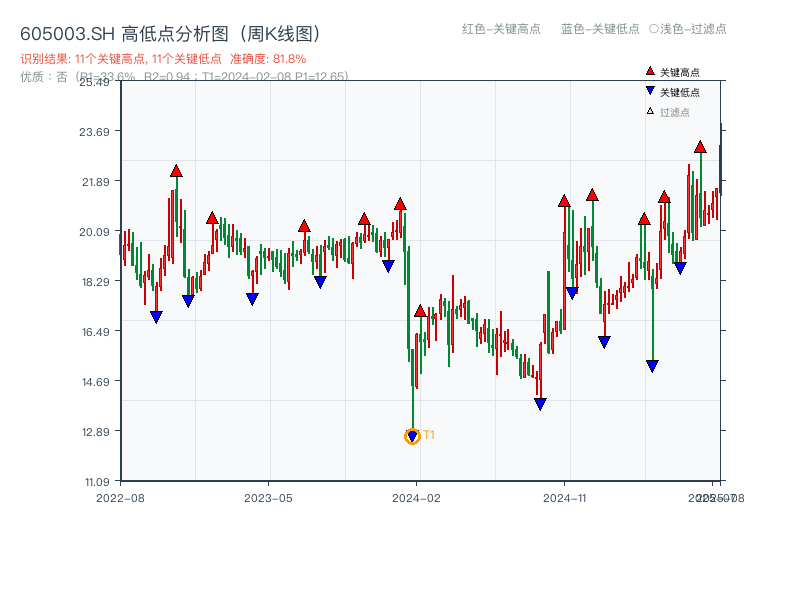The width and height of the screenshot is (800, 600).
Task: Click the 关键高点 legend text
Action: (680, 72)
